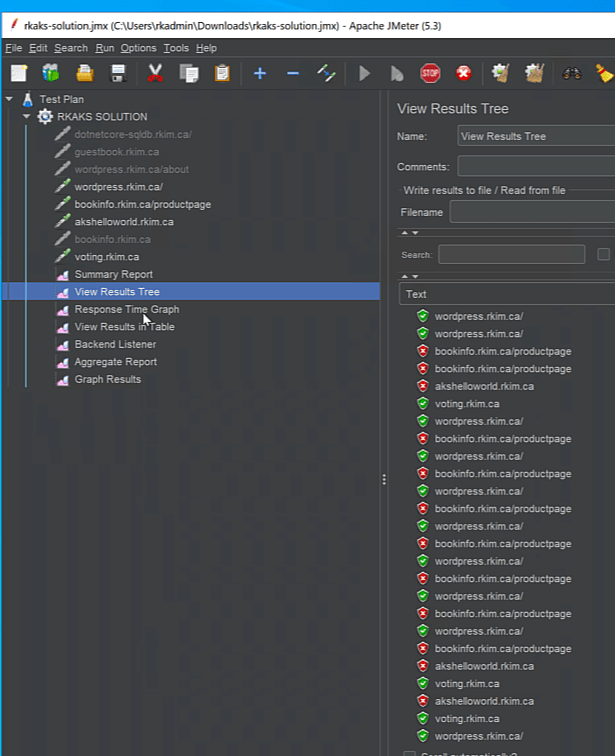The image size is (615, 756).
Task: Tick the checkbox beside the Search field
Action: coord(603,254)
